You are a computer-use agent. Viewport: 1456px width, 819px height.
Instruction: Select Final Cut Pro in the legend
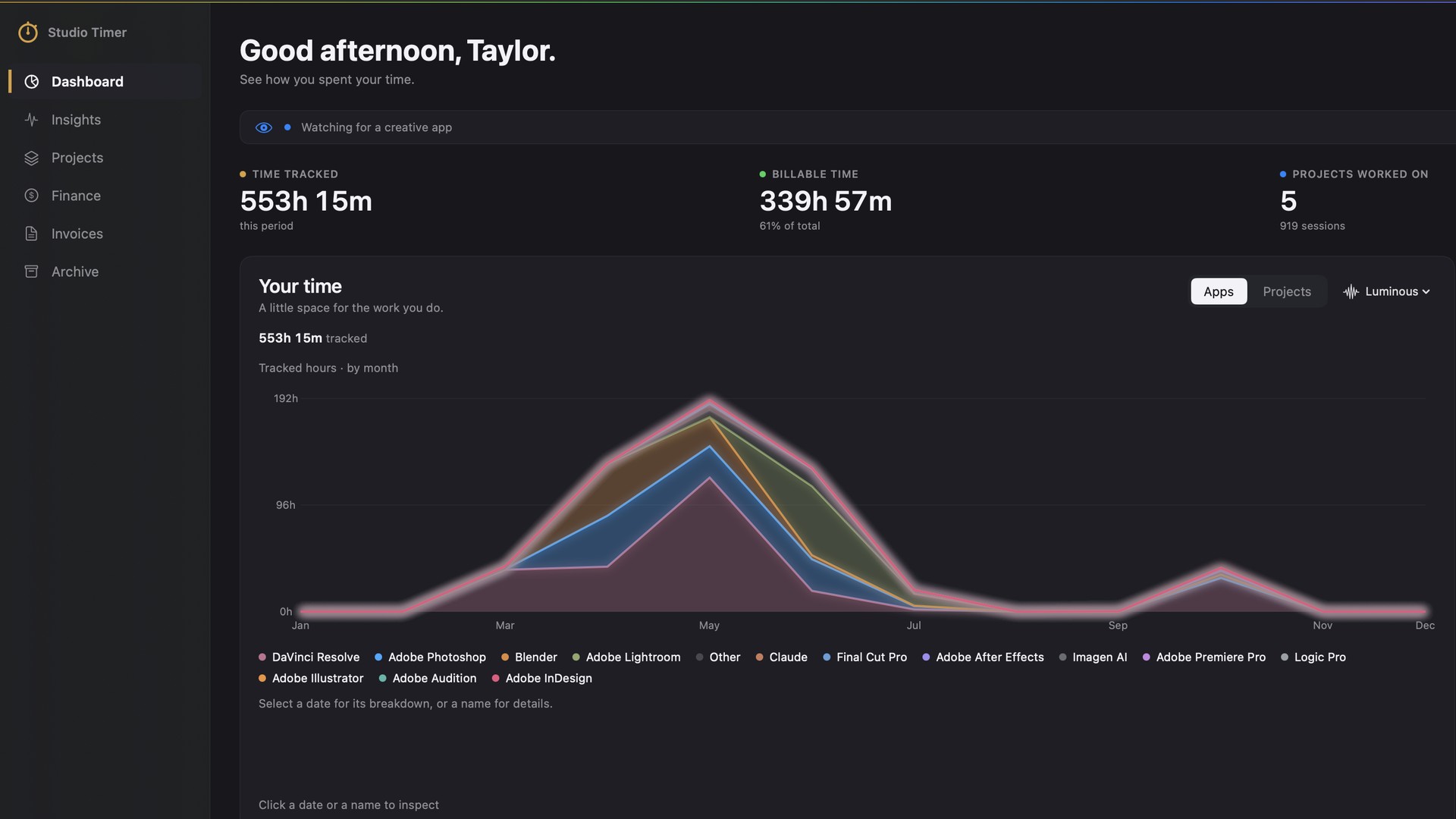[865, 657]
